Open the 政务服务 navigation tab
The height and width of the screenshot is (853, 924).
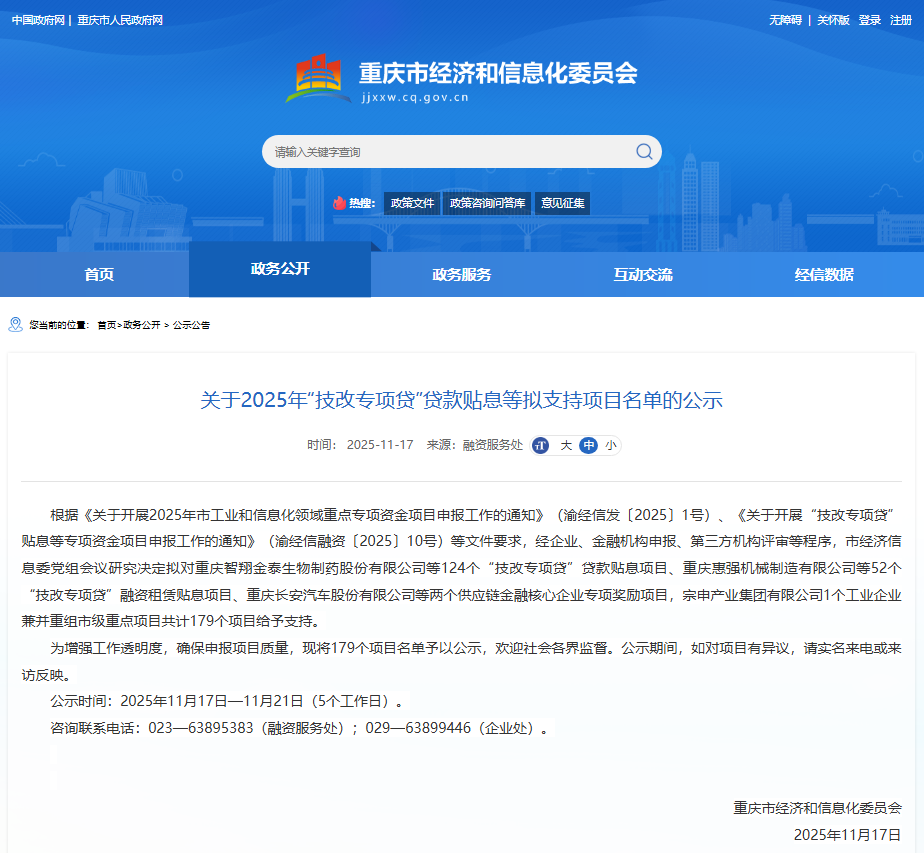tap(461, 275)
